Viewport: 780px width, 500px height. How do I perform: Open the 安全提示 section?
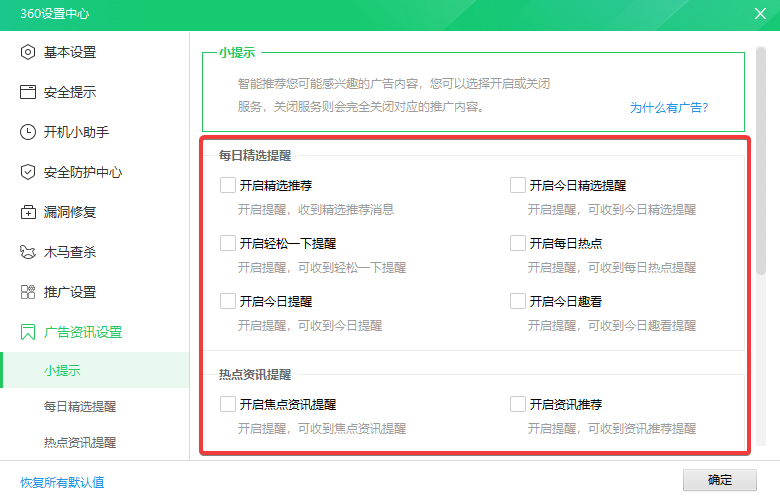point(70,92)
